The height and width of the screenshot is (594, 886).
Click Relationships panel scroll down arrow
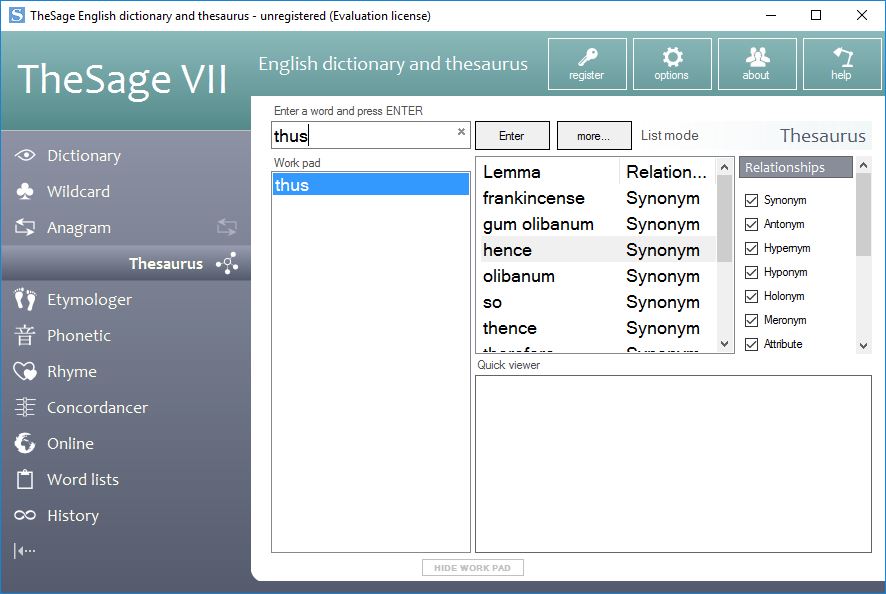pyautogui.click(x=863, y=345)
